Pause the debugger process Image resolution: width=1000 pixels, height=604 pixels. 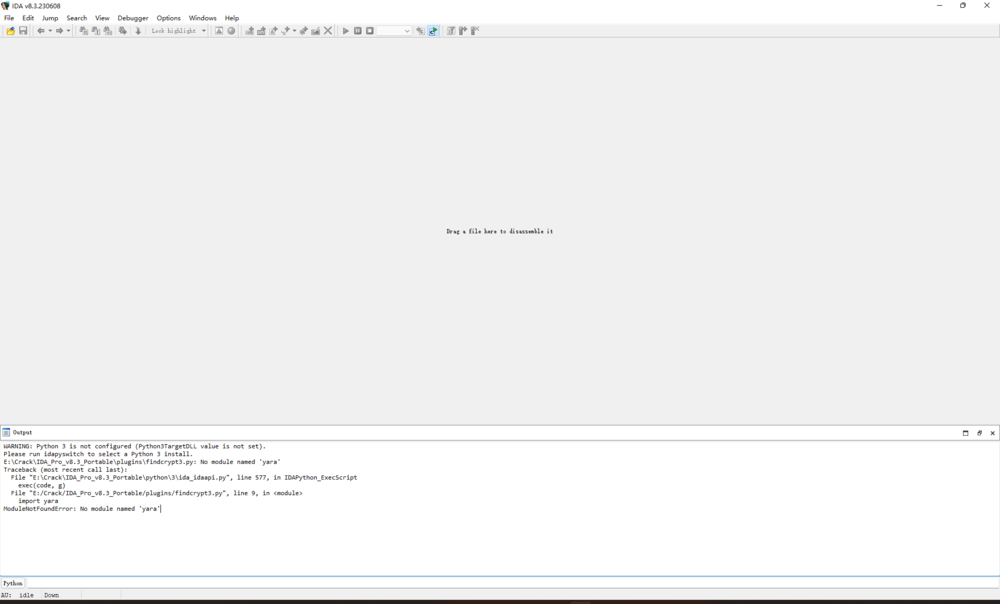358,31
